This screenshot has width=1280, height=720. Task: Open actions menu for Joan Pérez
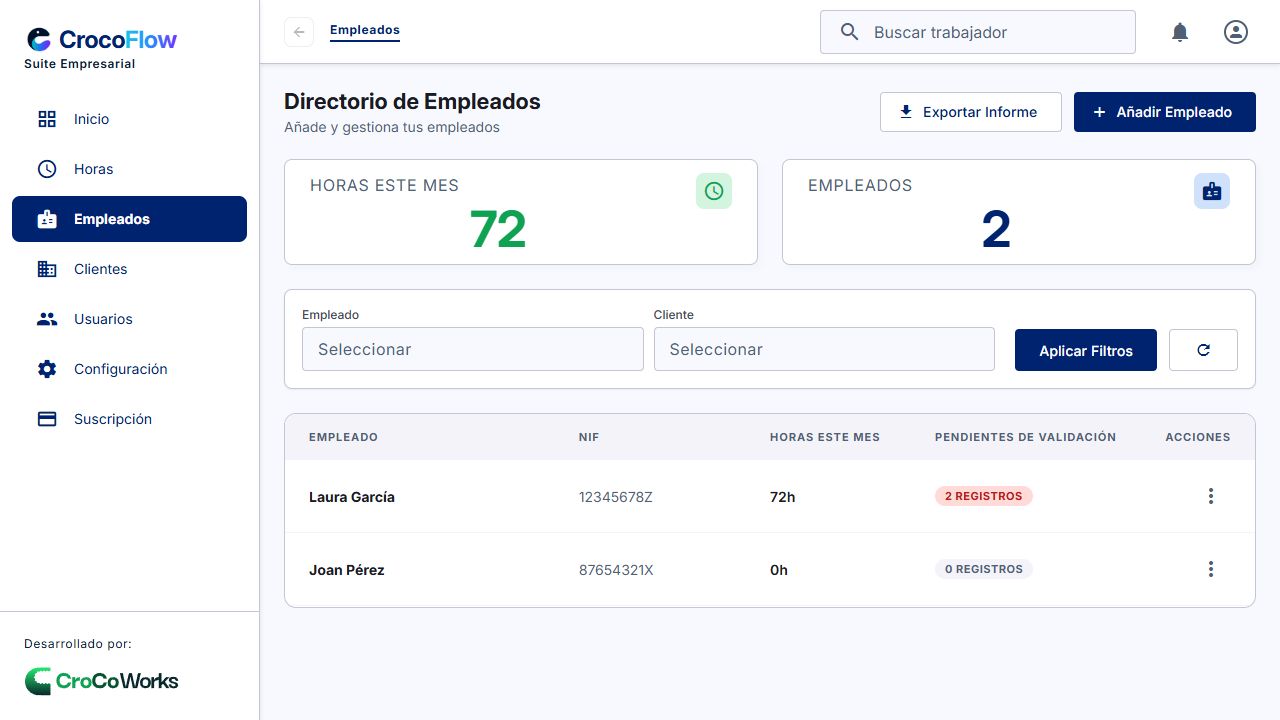click(x=1211, y=569)
